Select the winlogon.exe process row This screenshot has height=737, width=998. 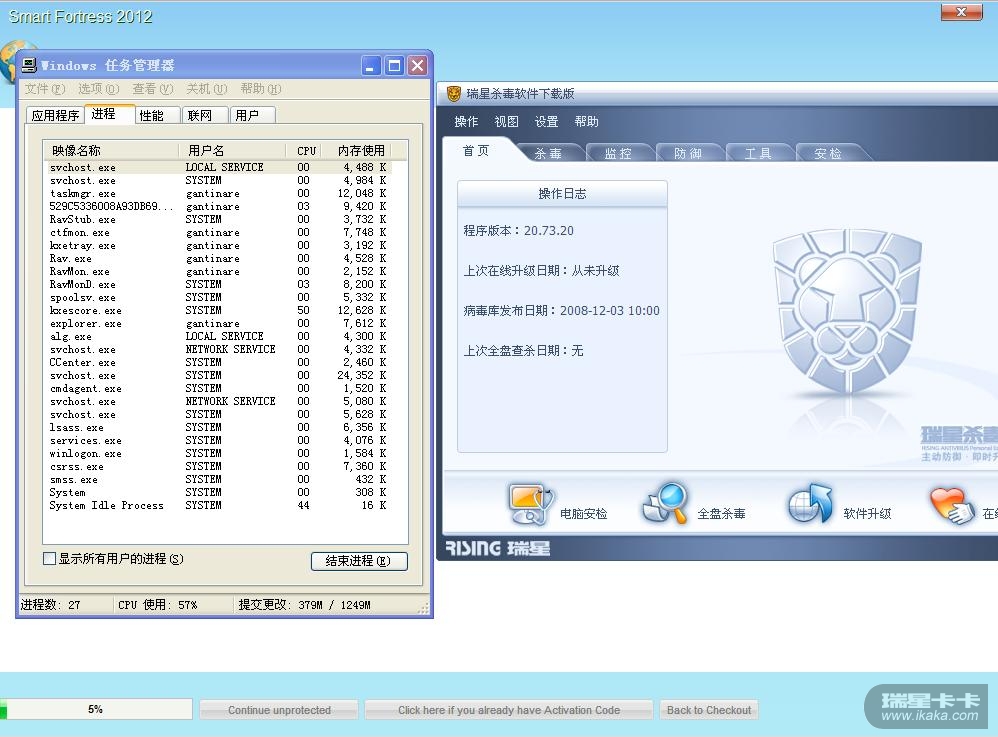pos(218,453)
